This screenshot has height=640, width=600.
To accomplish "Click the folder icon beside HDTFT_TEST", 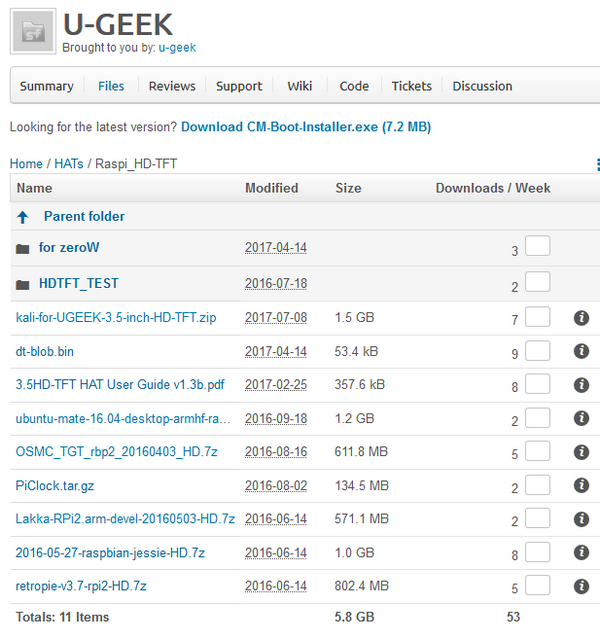I will click(x=22, y=284).
